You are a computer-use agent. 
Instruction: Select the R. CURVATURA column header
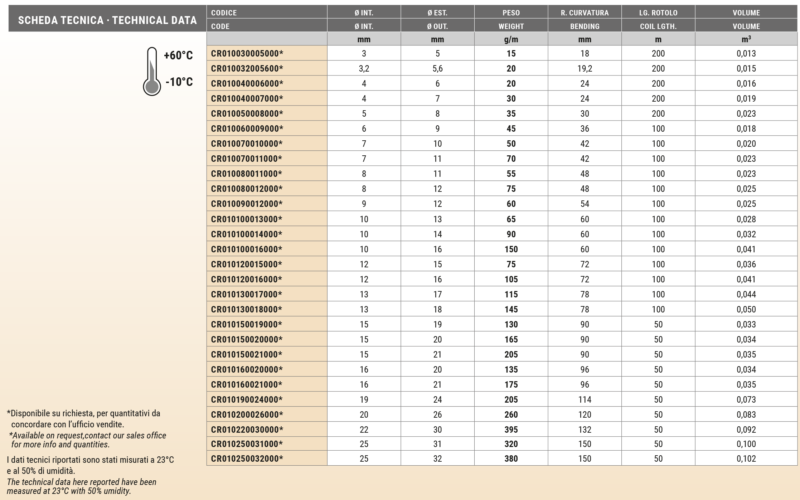(x=585, y=11)
